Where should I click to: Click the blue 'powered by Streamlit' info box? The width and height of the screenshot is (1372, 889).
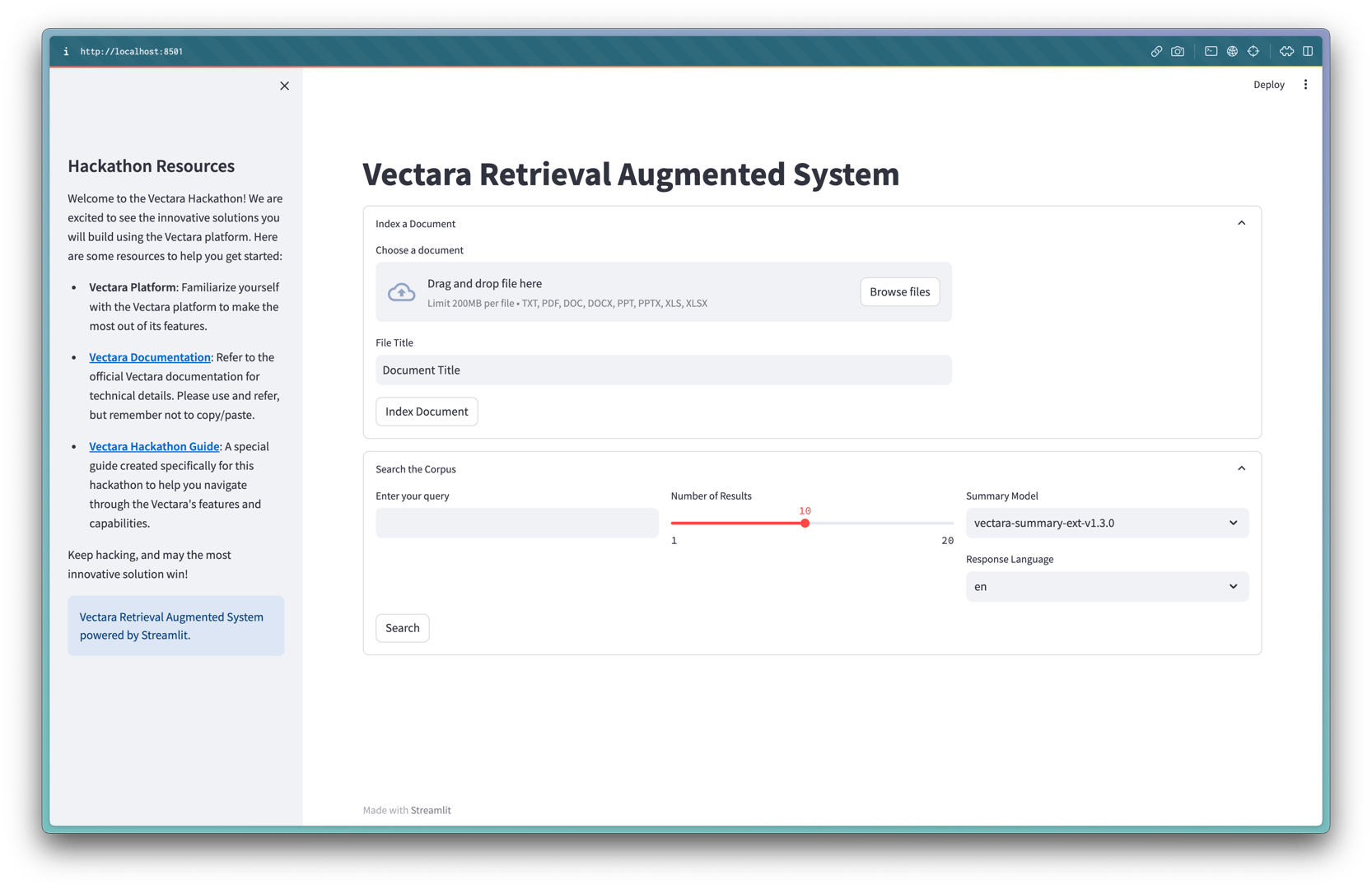tap(176, 626)
